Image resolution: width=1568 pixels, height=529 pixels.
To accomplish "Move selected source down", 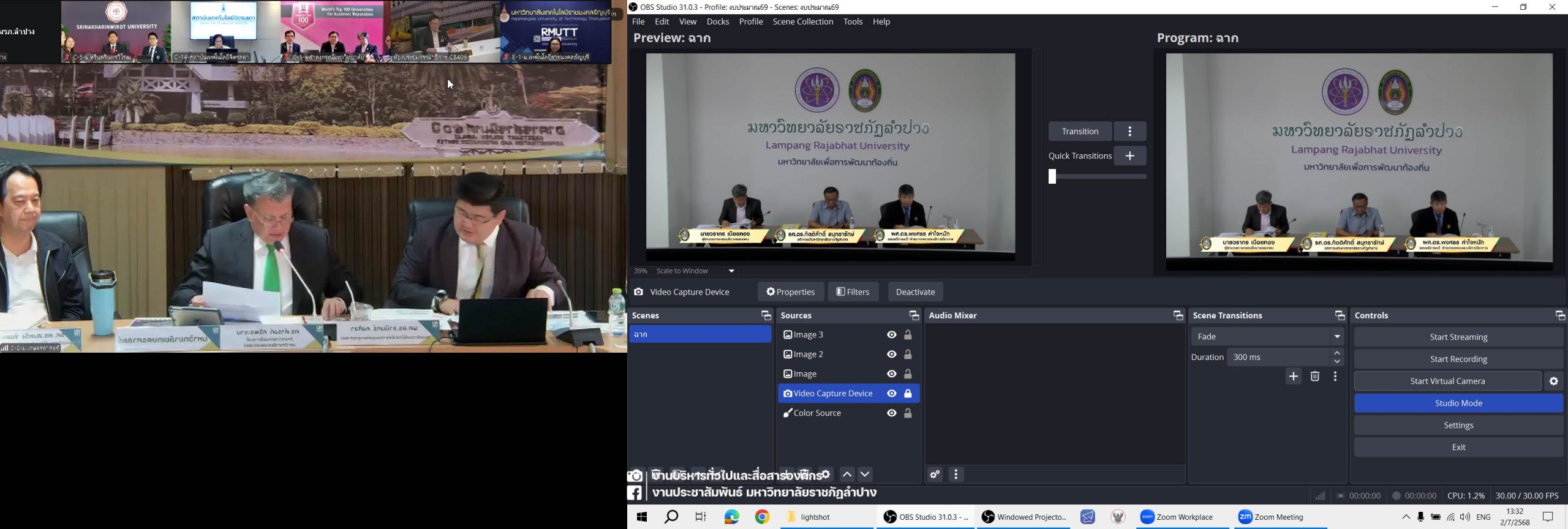I will coord(865,475).
